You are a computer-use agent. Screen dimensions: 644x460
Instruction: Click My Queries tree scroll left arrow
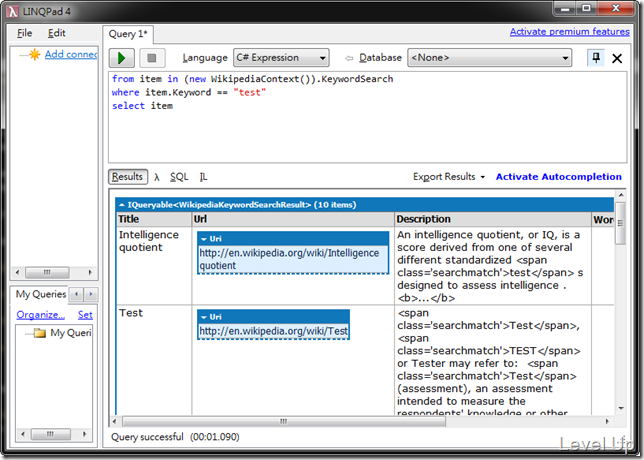click(23, 434)
